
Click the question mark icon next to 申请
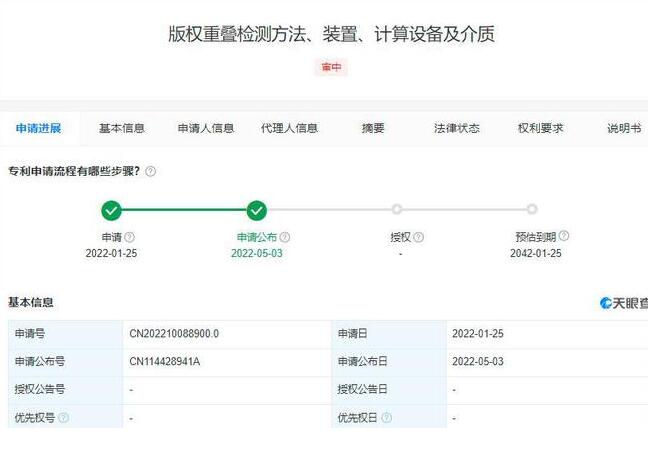129,237
